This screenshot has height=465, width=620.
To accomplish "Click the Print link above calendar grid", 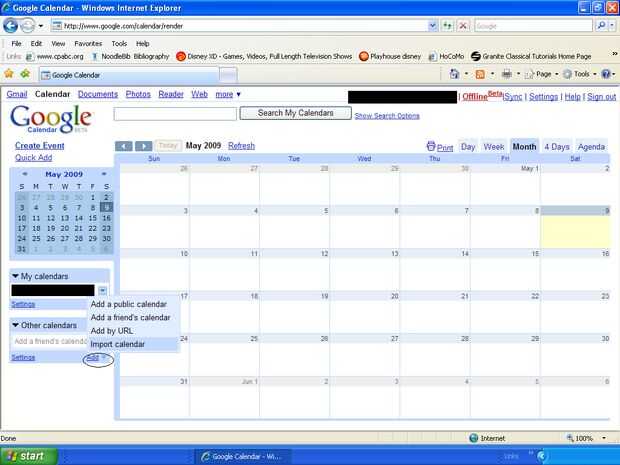I will click(440, 147).
